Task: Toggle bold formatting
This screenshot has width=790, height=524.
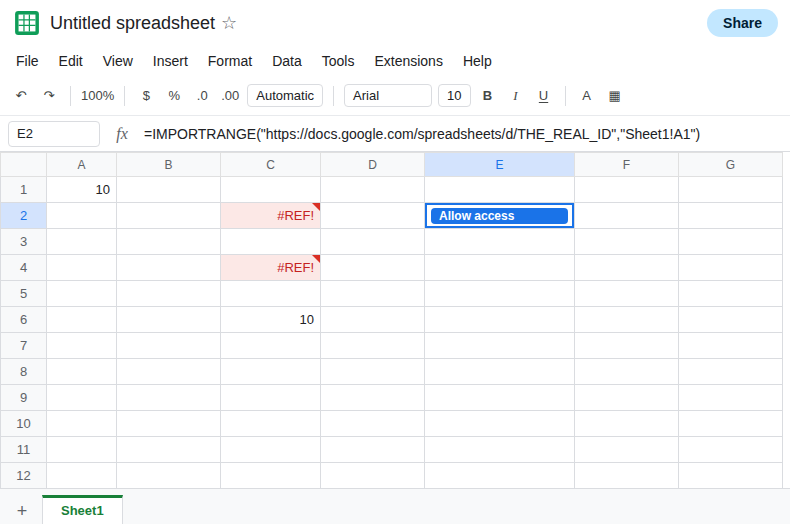Action: [x=487, y=96]
